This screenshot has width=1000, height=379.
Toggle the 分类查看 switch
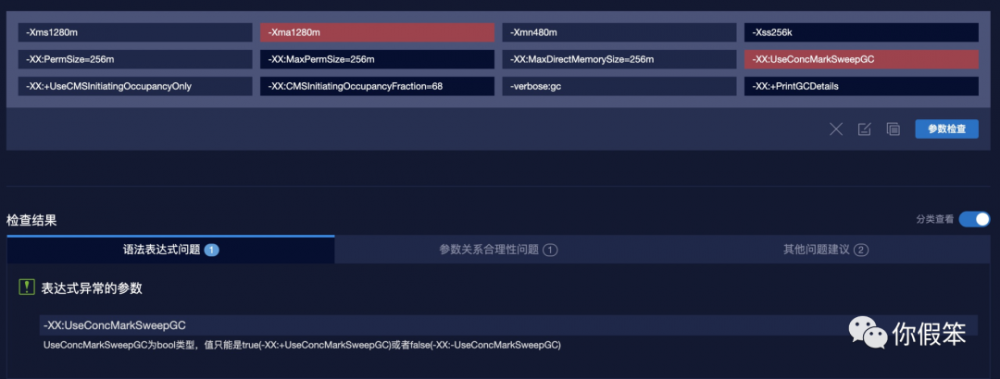coord(974,219)
